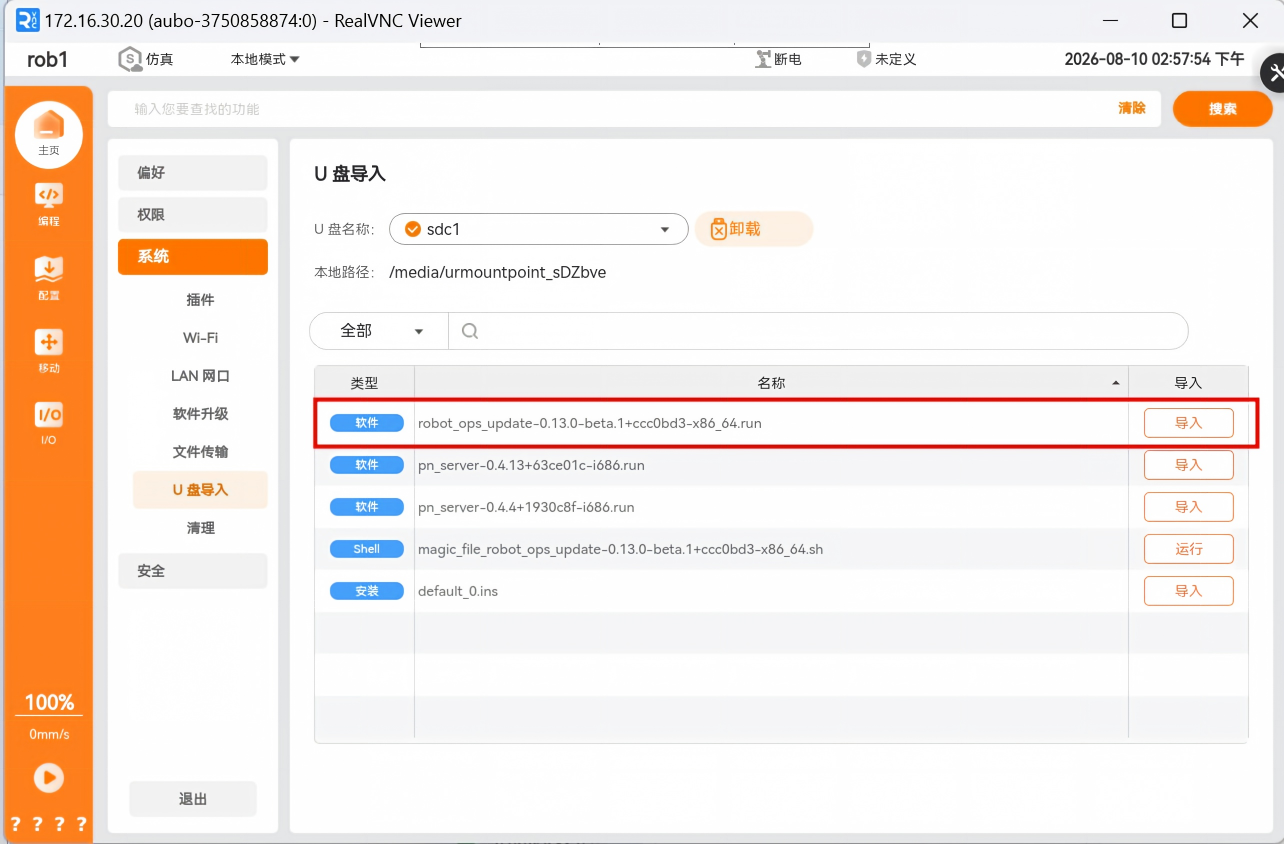Click 卸载 unmount button
Viewport: 1284px width, 844px height.
tap(754, 229)
